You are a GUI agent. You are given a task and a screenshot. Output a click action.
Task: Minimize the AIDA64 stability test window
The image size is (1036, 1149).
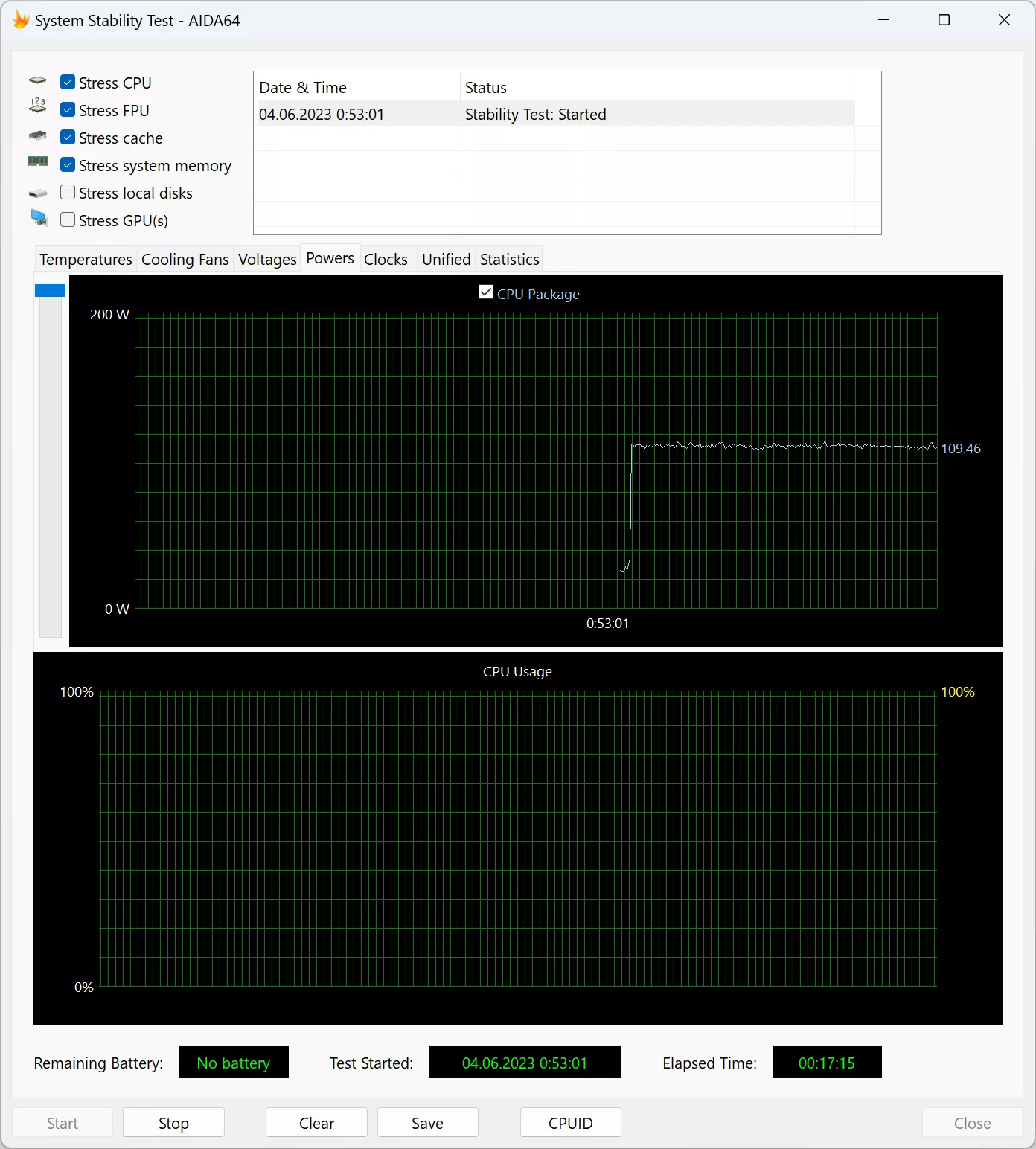[x=884, y=20]
